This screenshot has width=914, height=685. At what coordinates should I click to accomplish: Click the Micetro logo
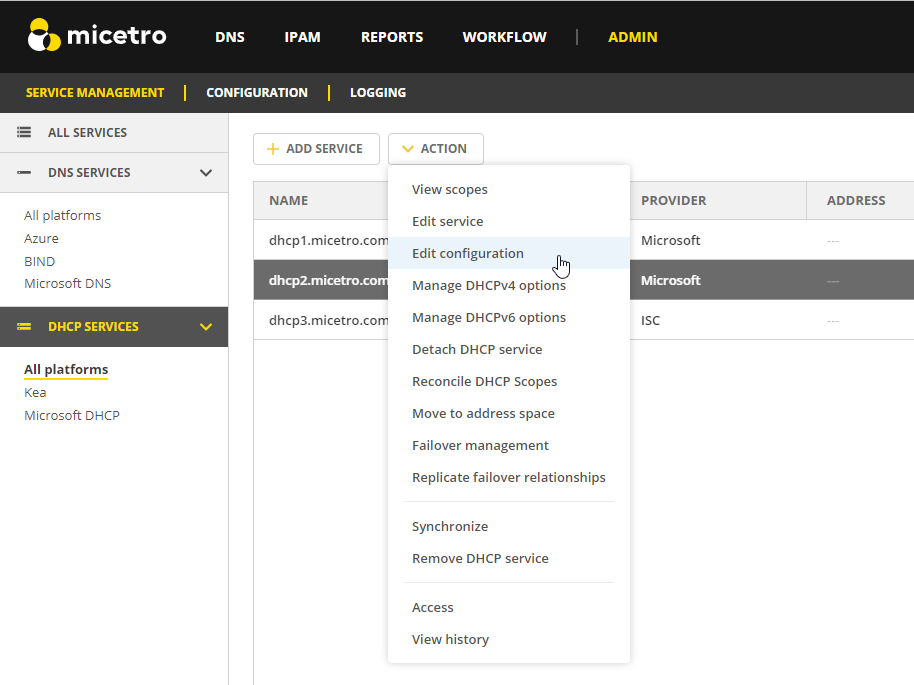97,35
